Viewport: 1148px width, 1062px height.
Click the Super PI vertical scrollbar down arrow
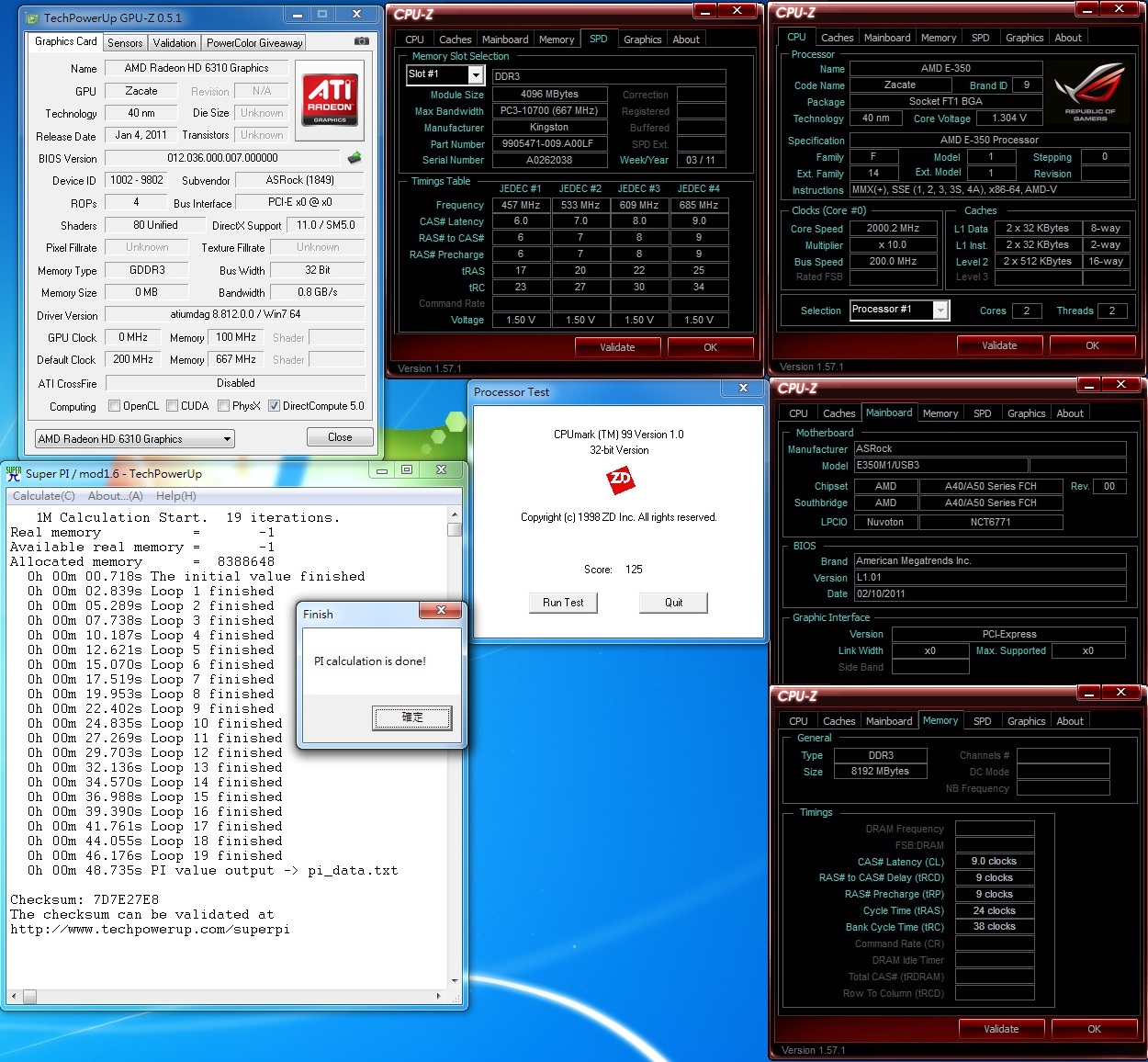(x=454, y=980)
